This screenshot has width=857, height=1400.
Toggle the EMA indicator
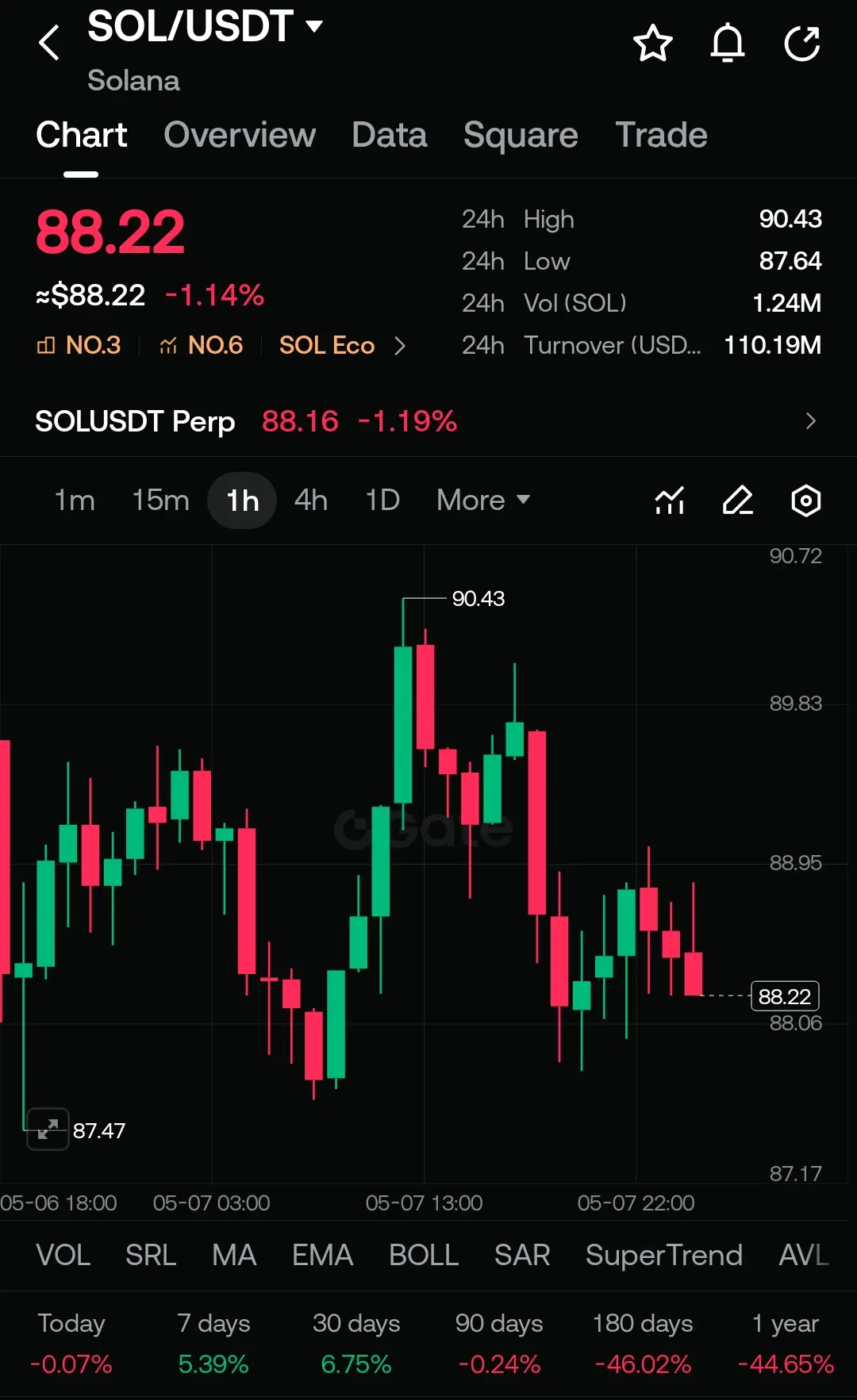tap(322, 1255)
